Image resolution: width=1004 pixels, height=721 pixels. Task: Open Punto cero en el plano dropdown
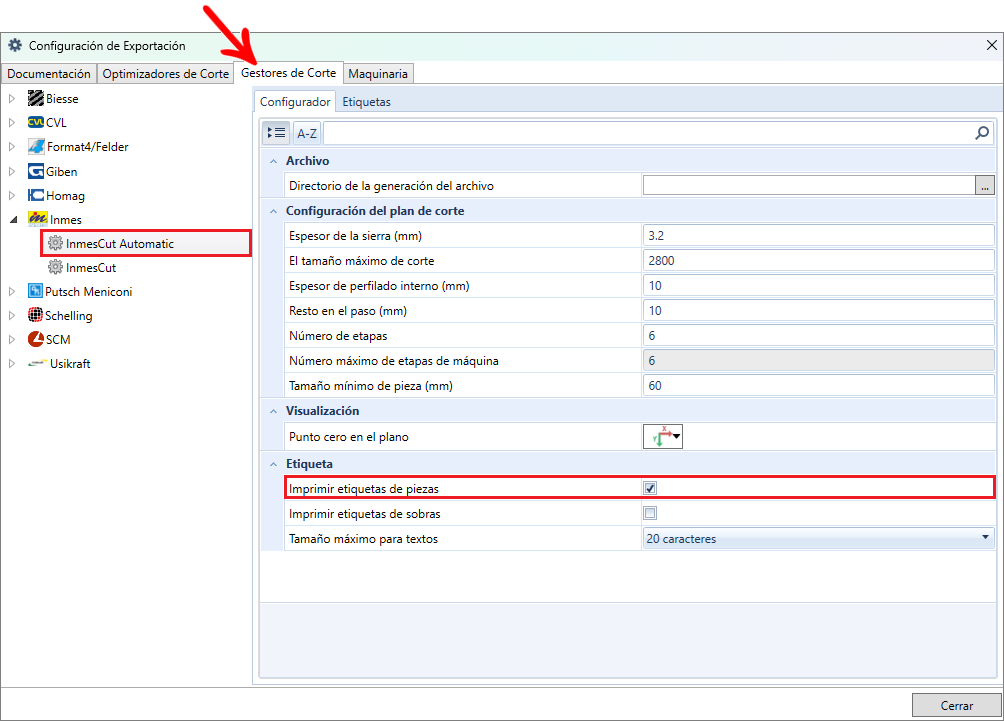tap(663, 436)
